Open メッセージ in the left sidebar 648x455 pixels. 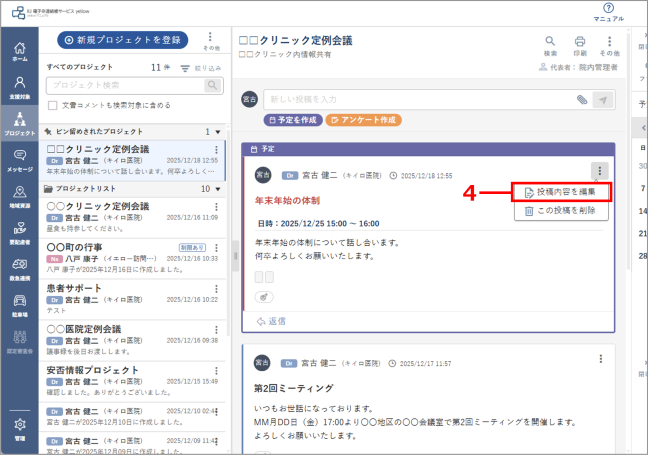point(19,161)
